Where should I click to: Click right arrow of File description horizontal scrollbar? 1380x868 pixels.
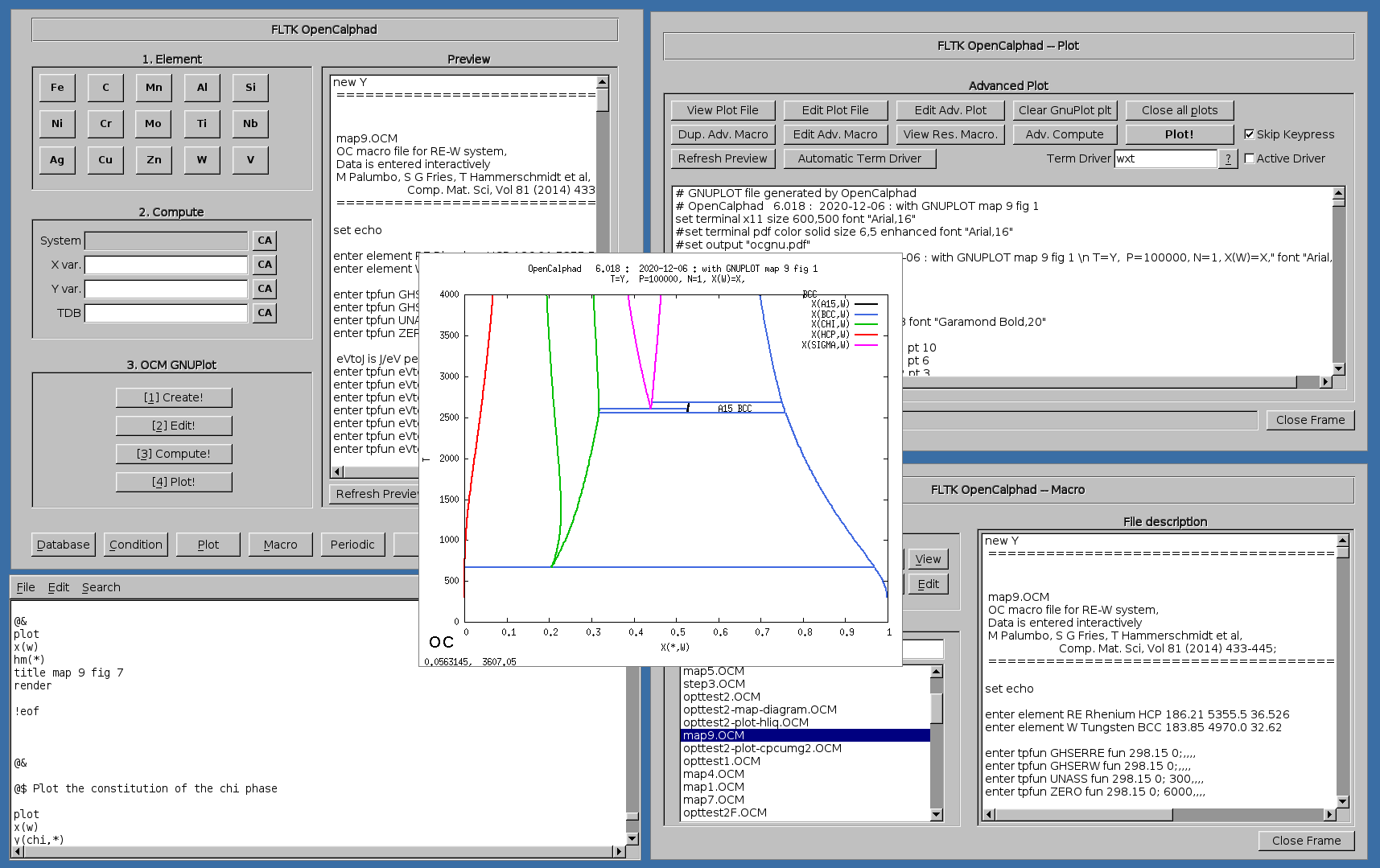tap(1330, 815)
